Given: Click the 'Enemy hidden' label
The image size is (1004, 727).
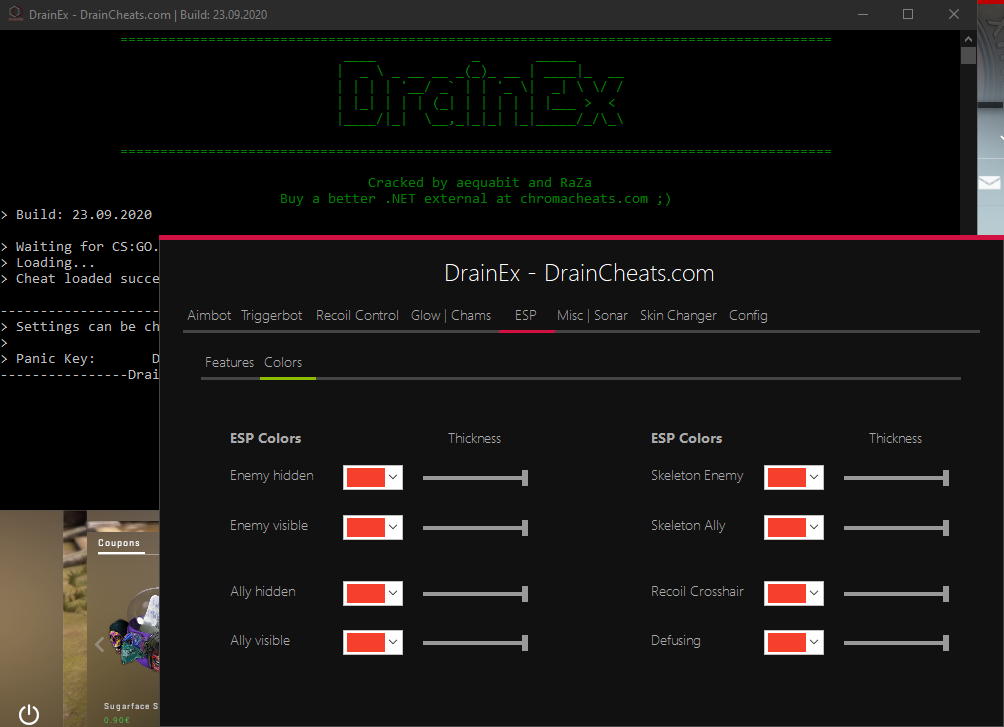Looking at the screenshot, I should [271, 475].
